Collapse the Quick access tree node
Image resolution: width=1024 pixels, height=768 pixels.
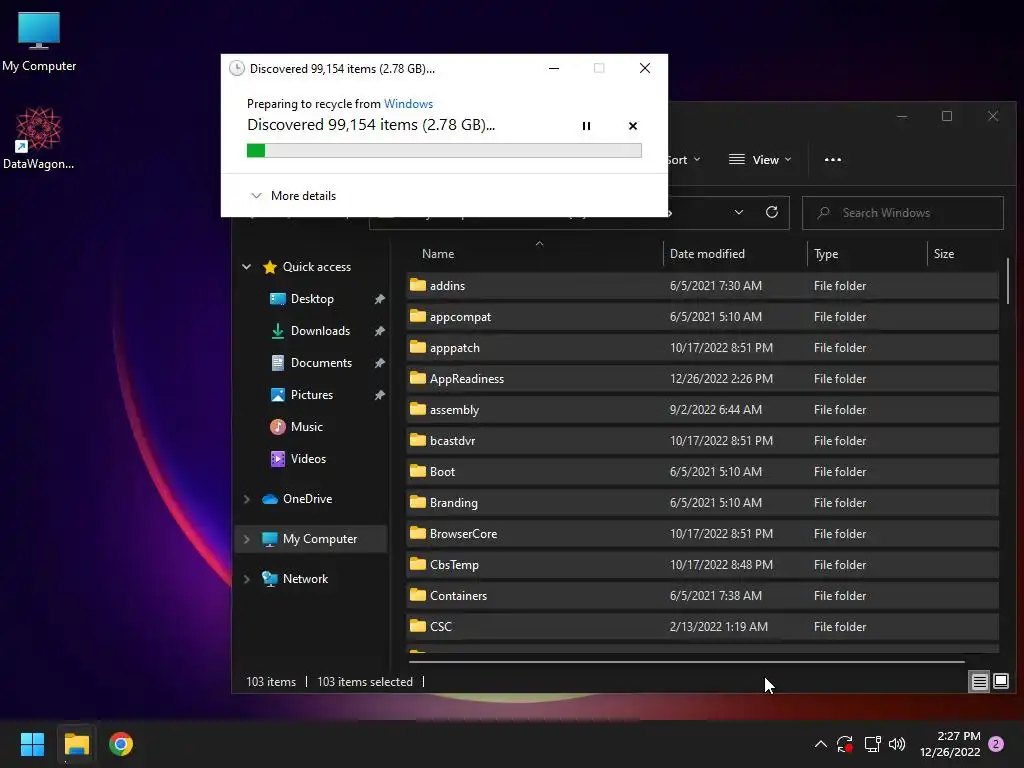(x=246, y=266)
